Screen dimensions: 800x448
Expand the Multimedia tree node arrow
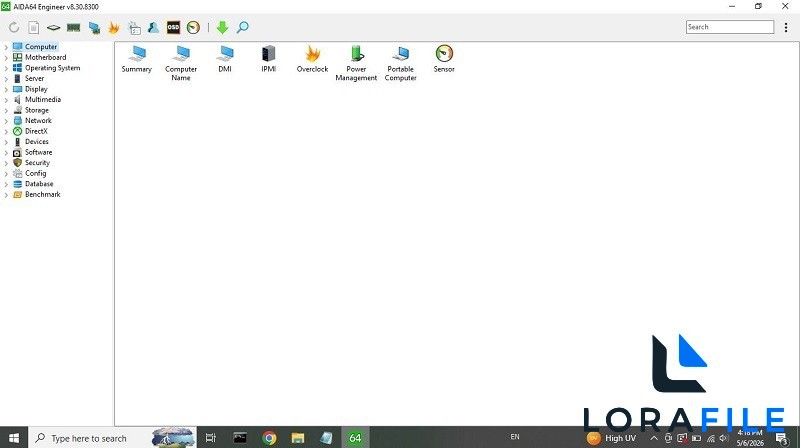pos(6,99)
